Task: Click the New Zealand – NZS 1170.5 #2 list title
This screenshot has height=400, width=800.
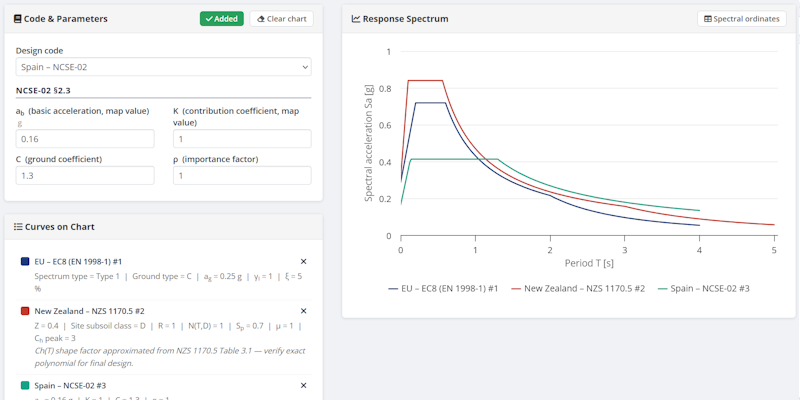Action: click(x=90, y=311)
